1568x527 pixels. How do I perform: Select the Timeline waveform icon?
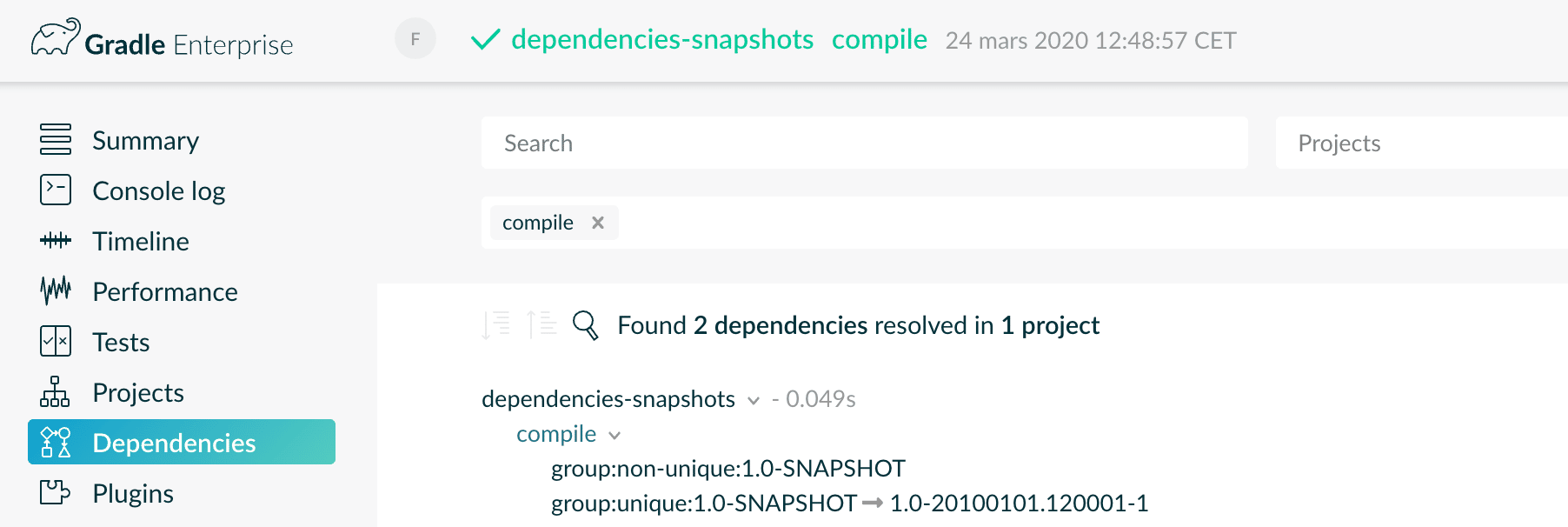56,240
